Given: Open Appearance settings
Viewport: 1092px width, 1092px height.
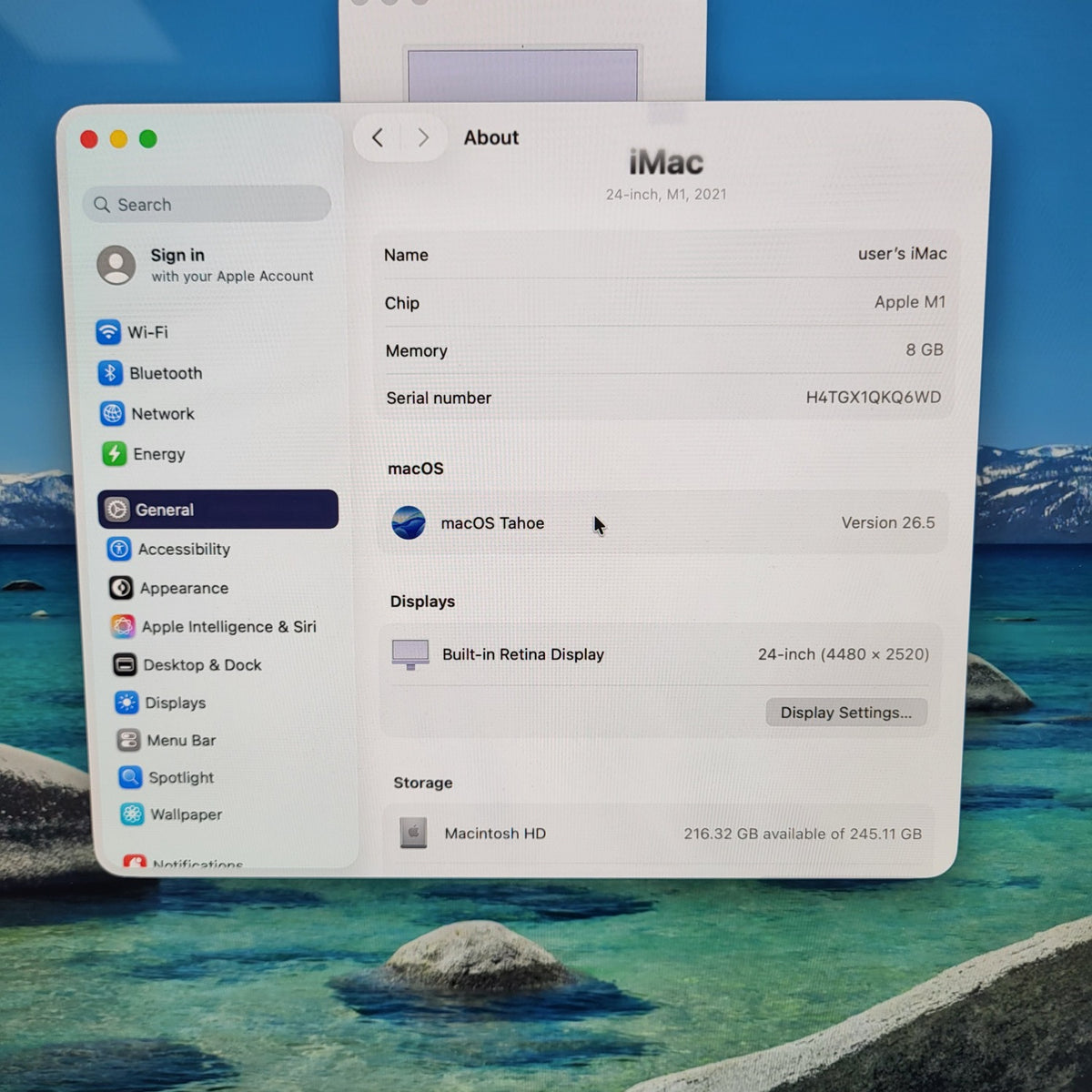Looking at the screenshot, I should [x=169, y=588].
